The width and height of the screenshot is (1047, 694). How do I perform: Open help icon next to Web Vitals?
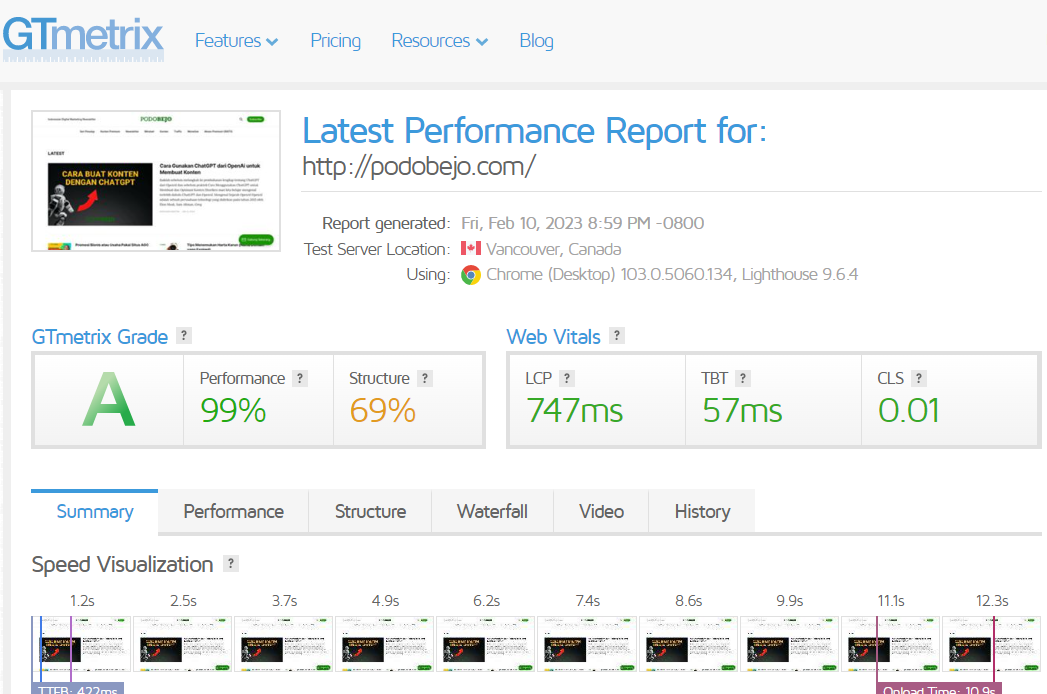(617, 335)
